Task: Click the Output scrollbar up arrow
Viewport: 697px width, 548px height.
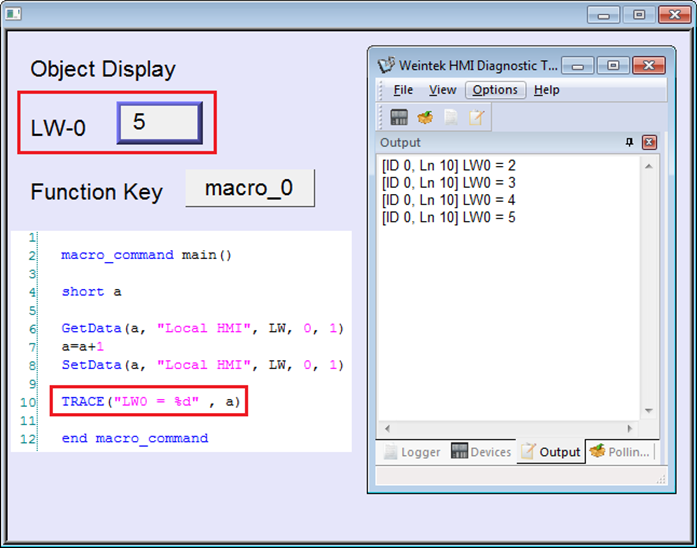Action: click(x=649, y=166)
